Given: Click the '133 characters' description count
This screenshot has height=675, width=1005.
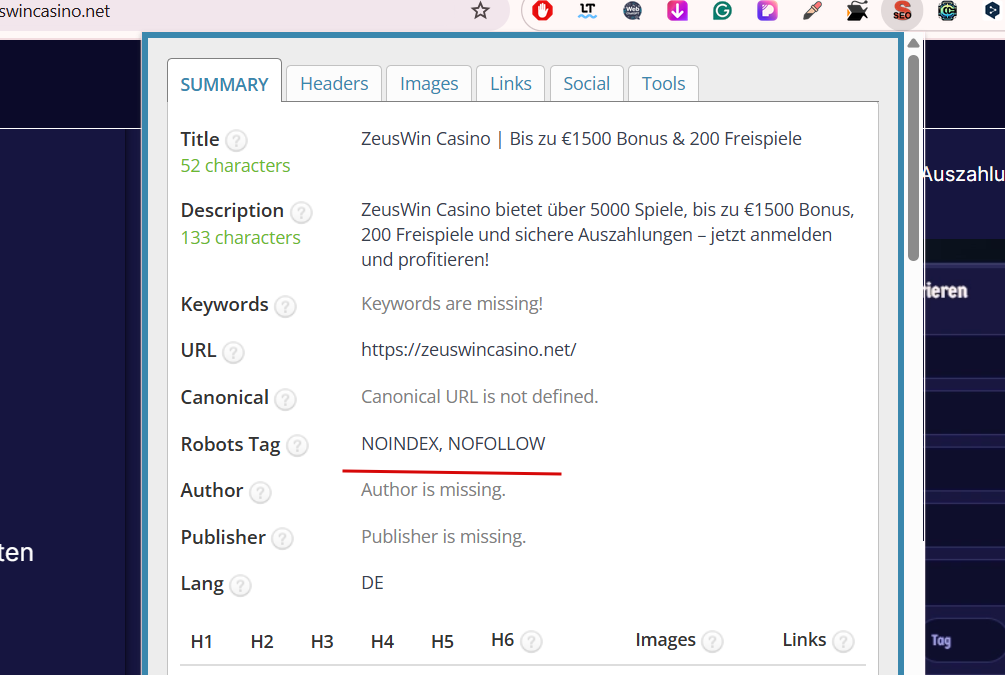Looking at the screenshot, I should tap(240, 238).
